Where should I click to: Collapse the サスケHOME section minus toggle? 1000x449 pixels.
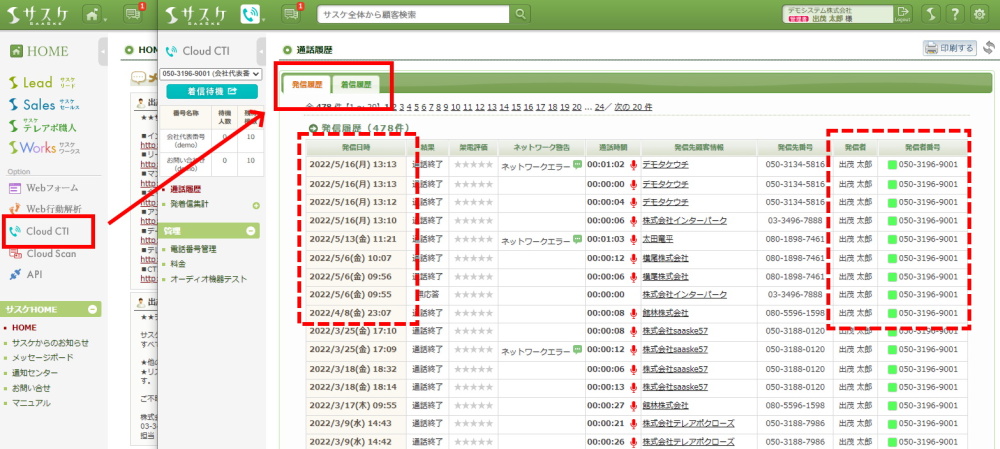(x=93, y=309)
